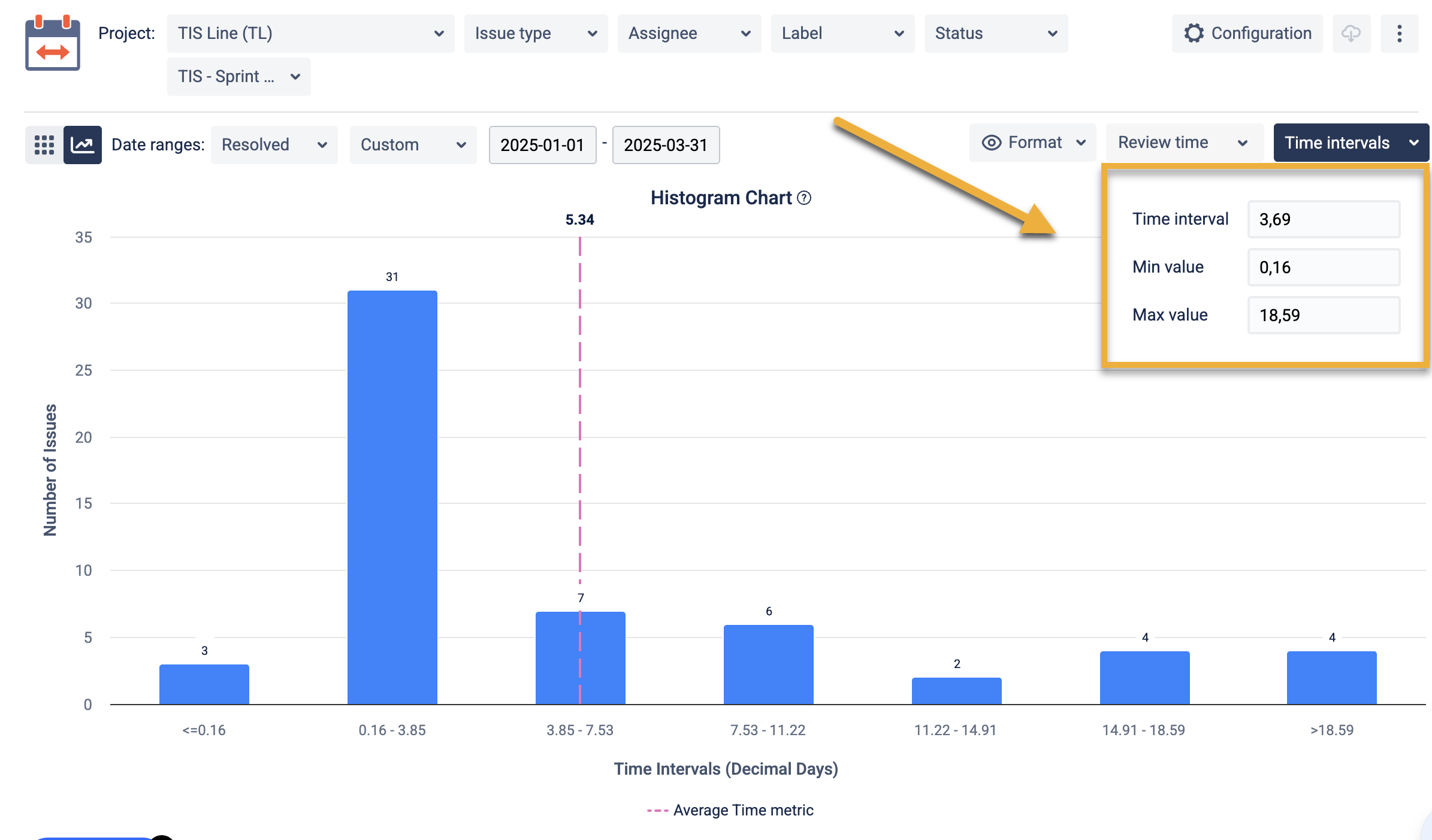Click the Status filter button
This screenshot has height=840, width=1432.
click(x=996, y=34)
